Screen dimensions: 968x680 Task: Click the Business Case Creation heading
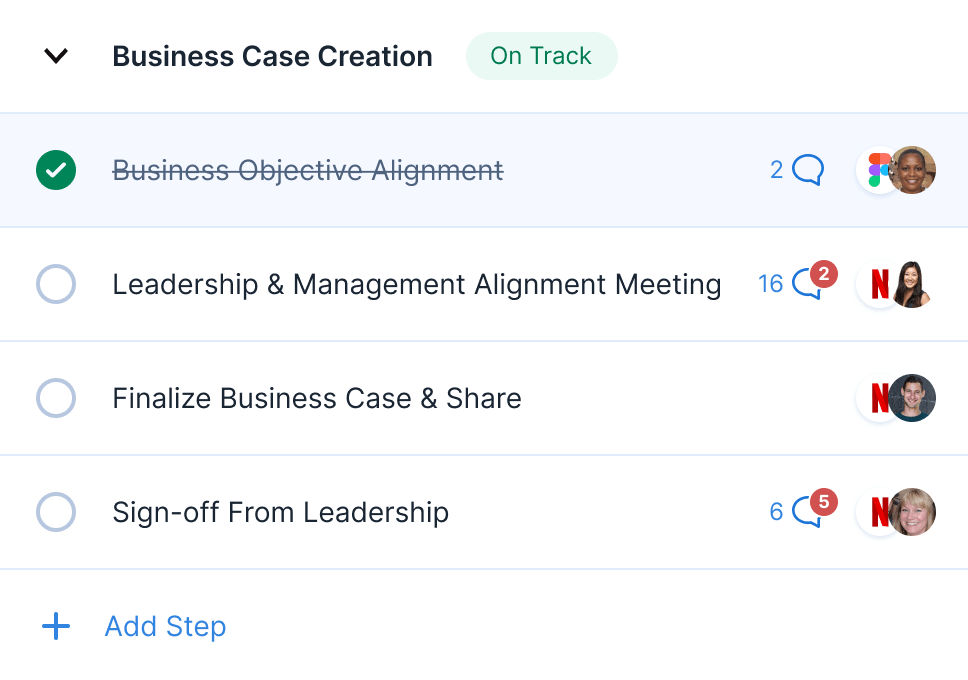tap(272, 56)
